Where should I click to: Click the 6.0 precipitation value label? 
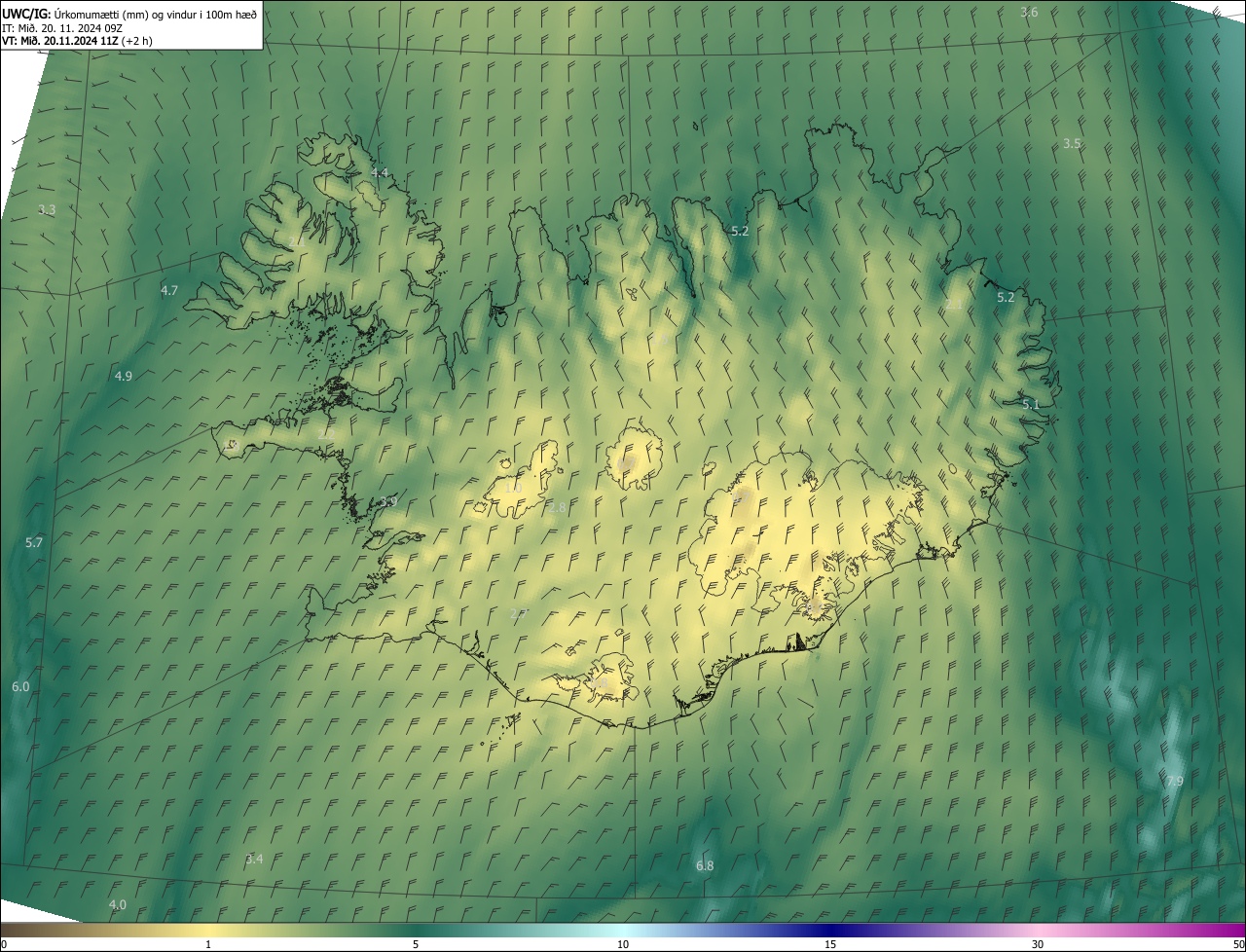(20, 686)
